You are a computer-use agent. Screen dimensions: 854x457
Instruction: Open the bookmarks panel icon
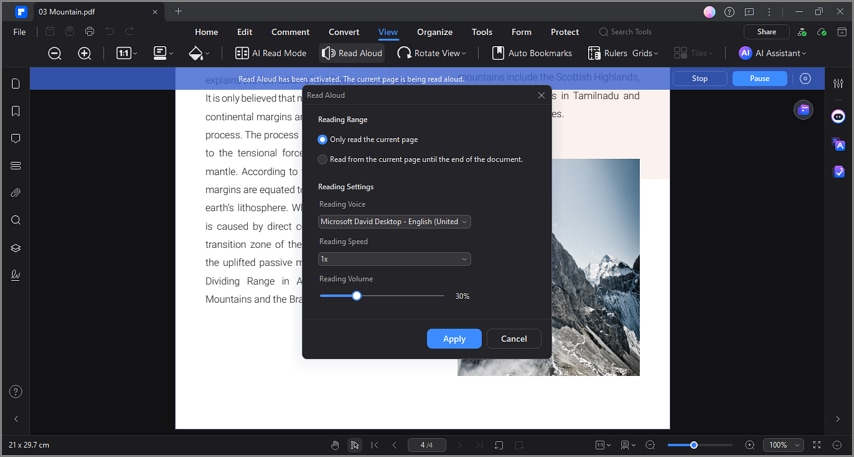16,111
